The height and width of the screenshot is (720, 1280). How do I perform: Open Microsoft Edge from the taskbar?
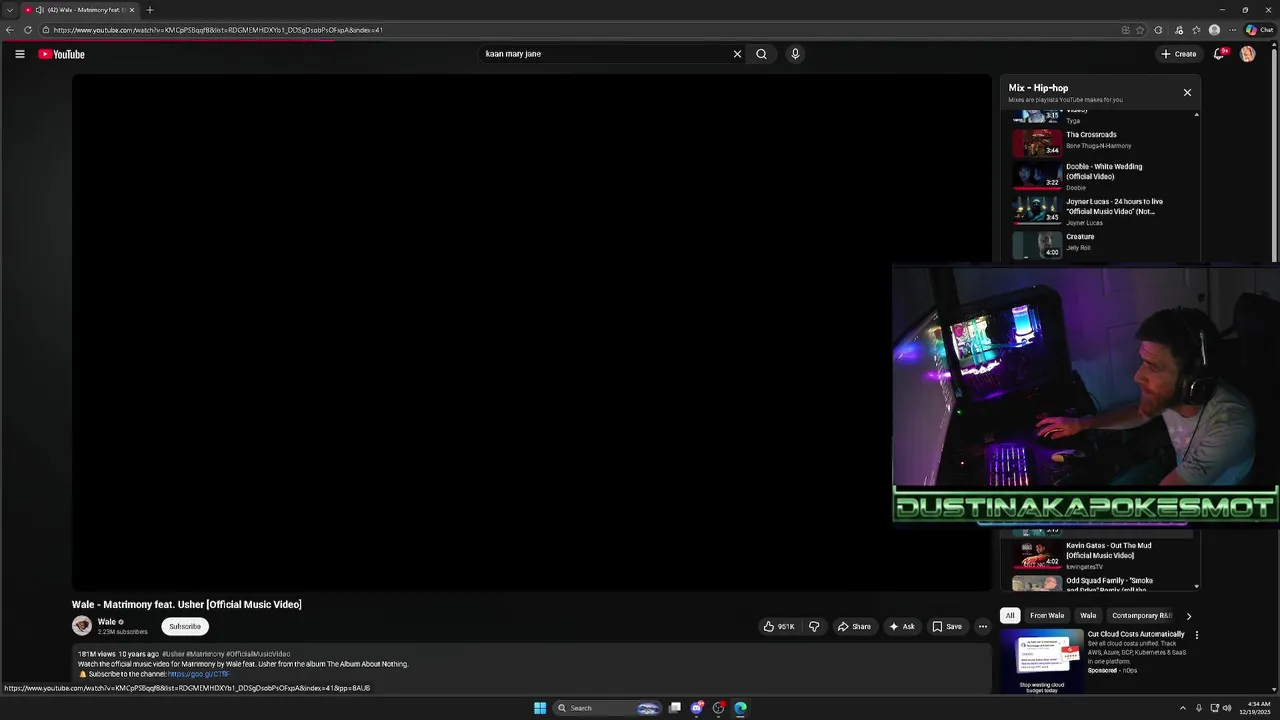tap(740, 708)
